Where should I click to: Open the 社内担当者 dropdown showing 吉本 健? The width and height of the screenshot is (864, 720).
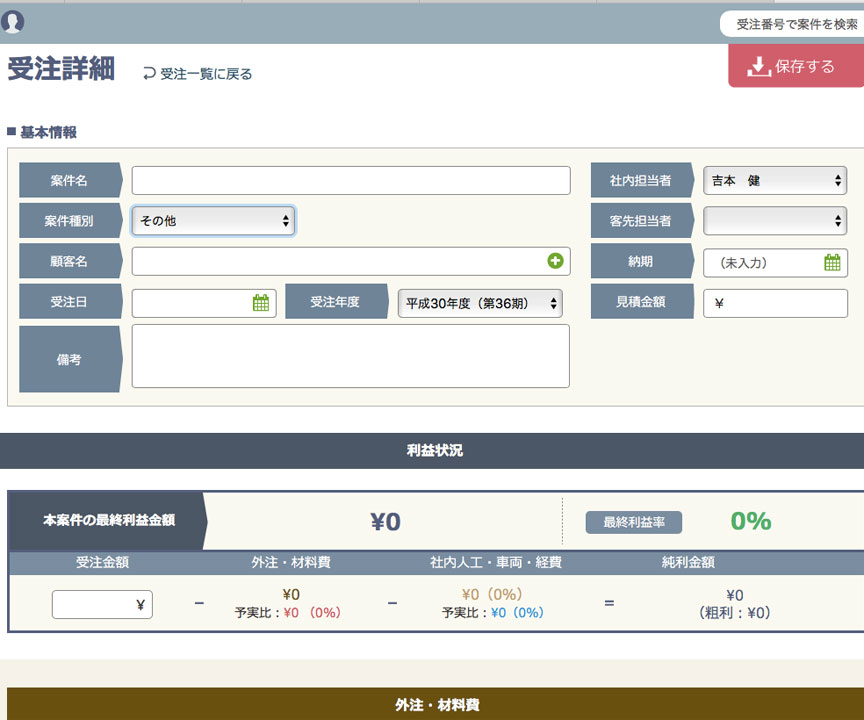[x=775, y=181]
